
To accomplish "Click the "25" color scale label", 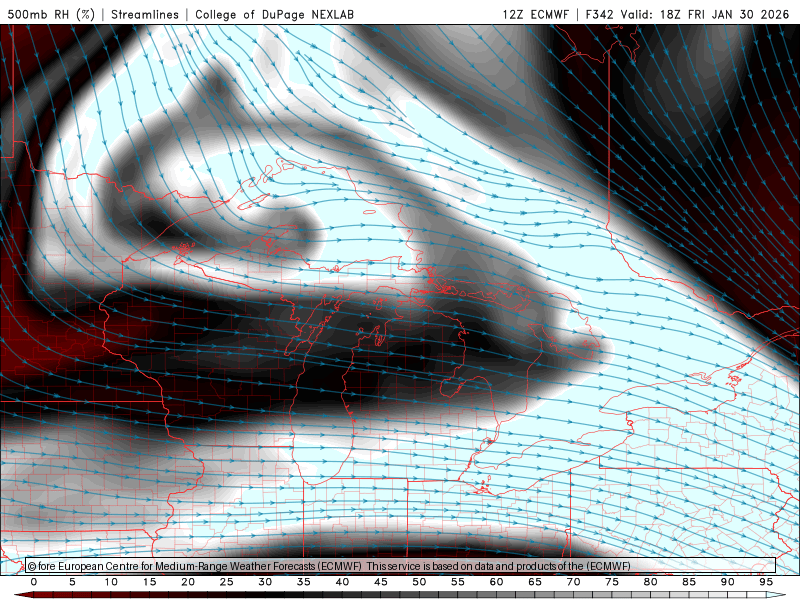I will (x=227, y=582).
